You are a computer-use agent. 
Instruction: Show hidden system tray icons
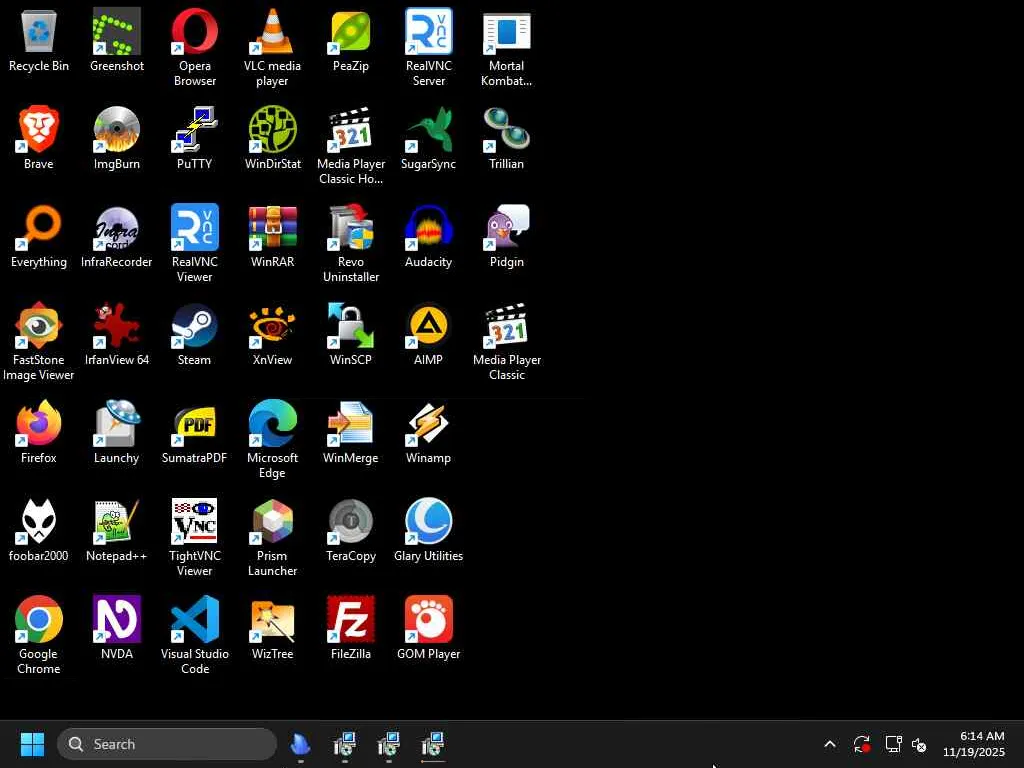(829, 744)
